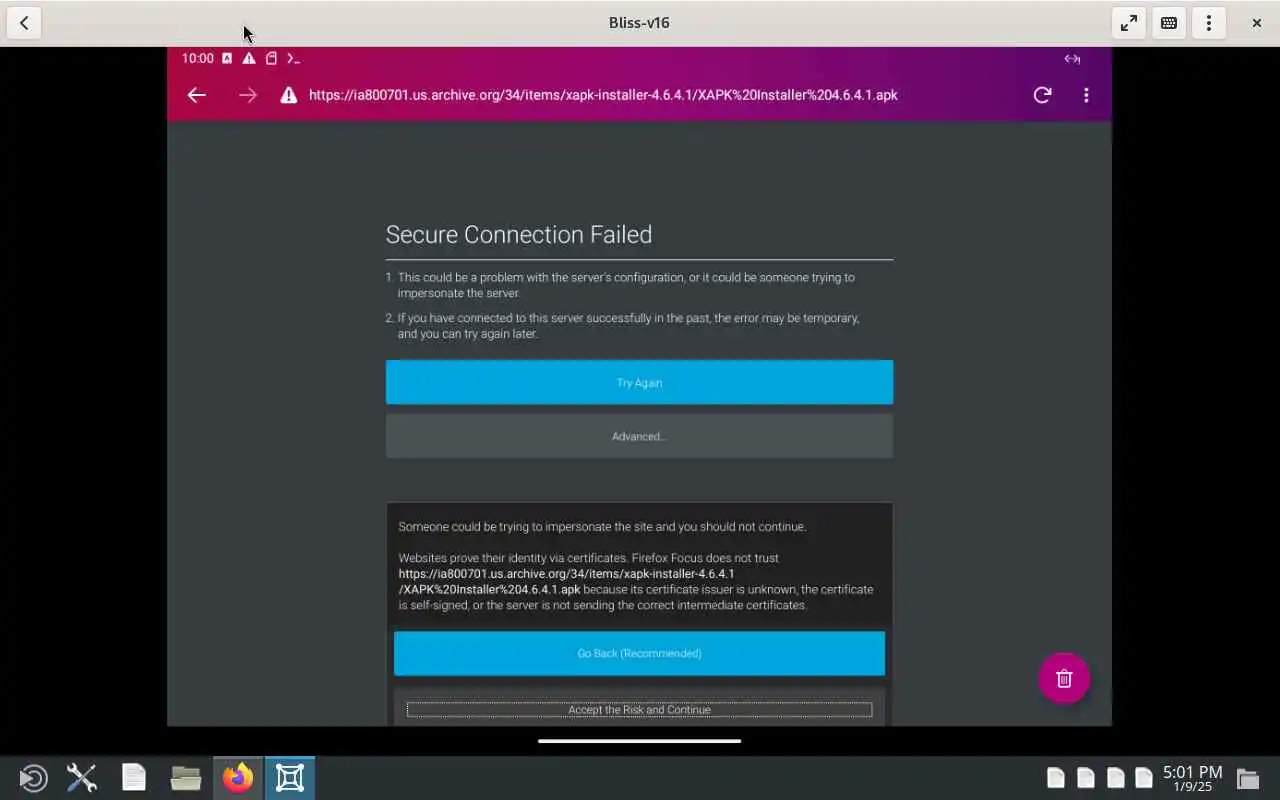Click the Android home gesture bar

639,741
